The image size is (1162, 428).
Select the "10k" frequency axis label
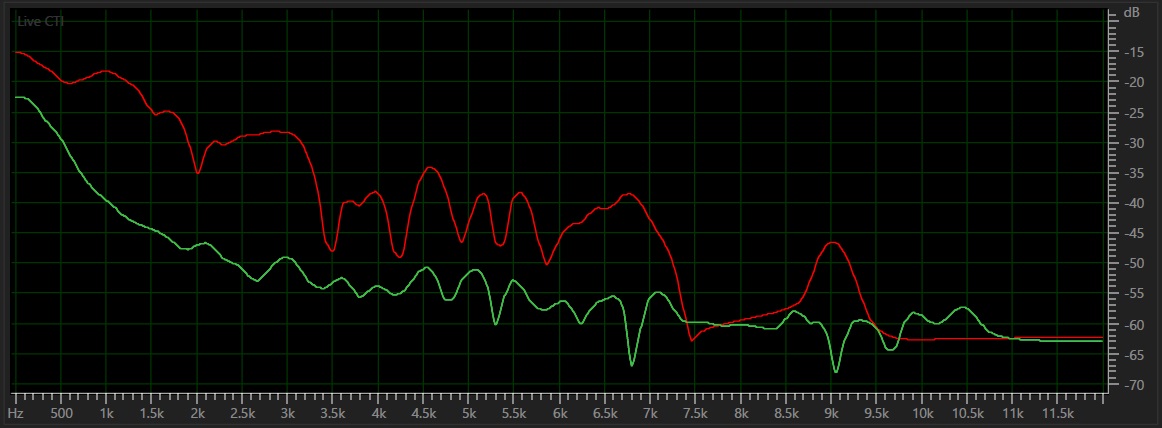click(x=922, y=413)
